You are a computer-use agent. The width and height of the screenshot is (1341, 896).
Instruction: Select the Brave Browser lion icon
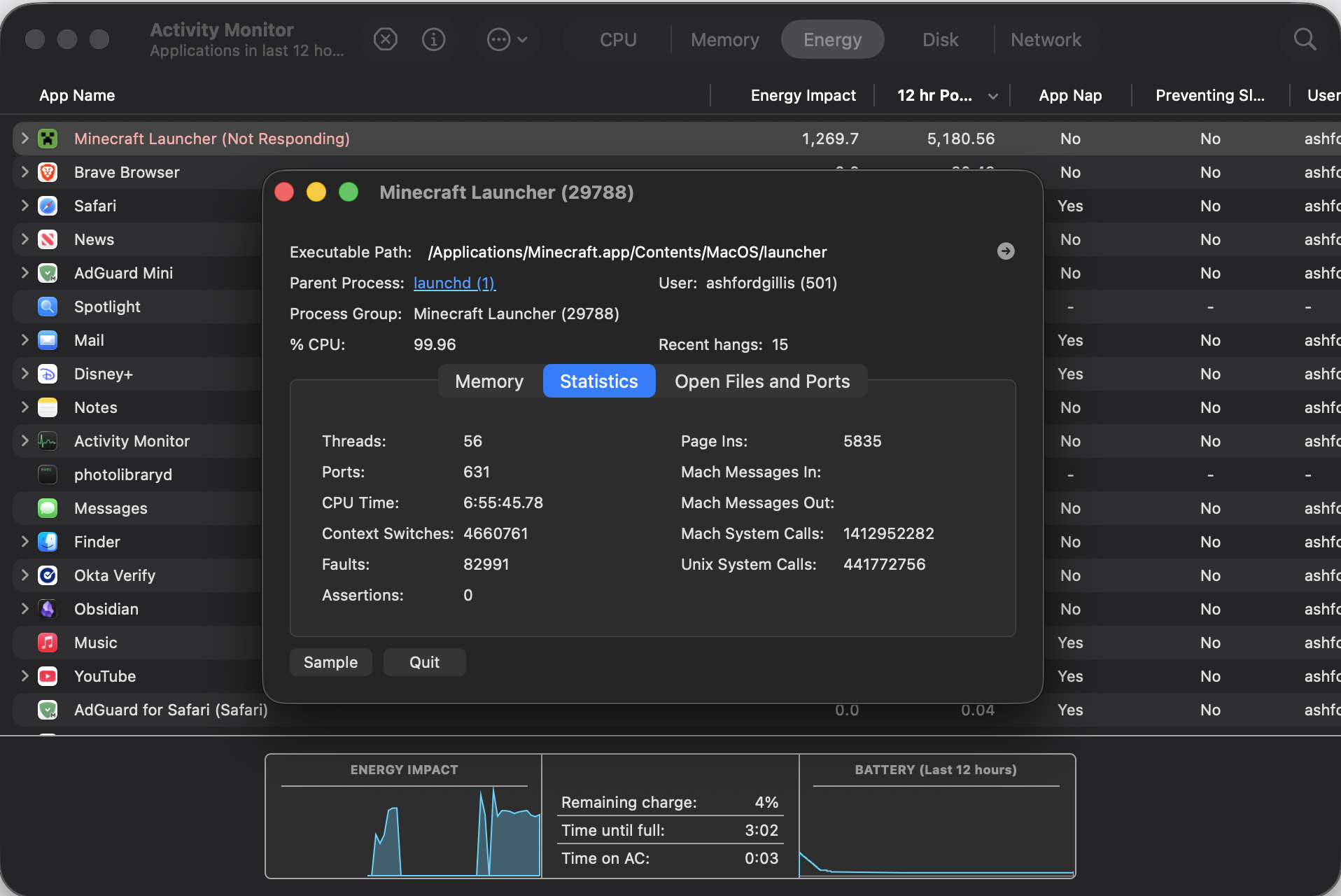click(x=48, y=172)
